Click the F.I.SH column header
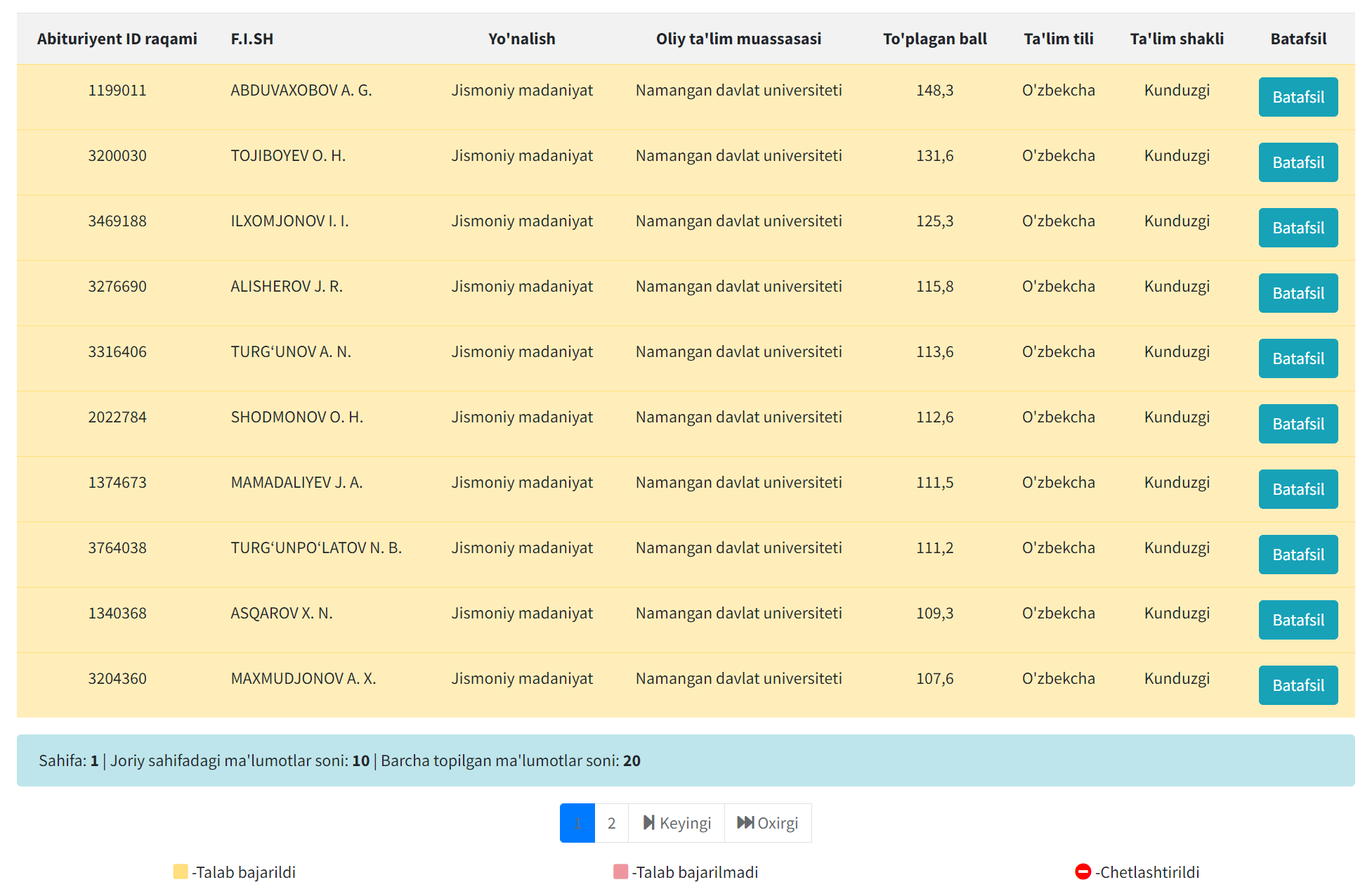This screenshot has height=894, width=1372. pos(252,39)
